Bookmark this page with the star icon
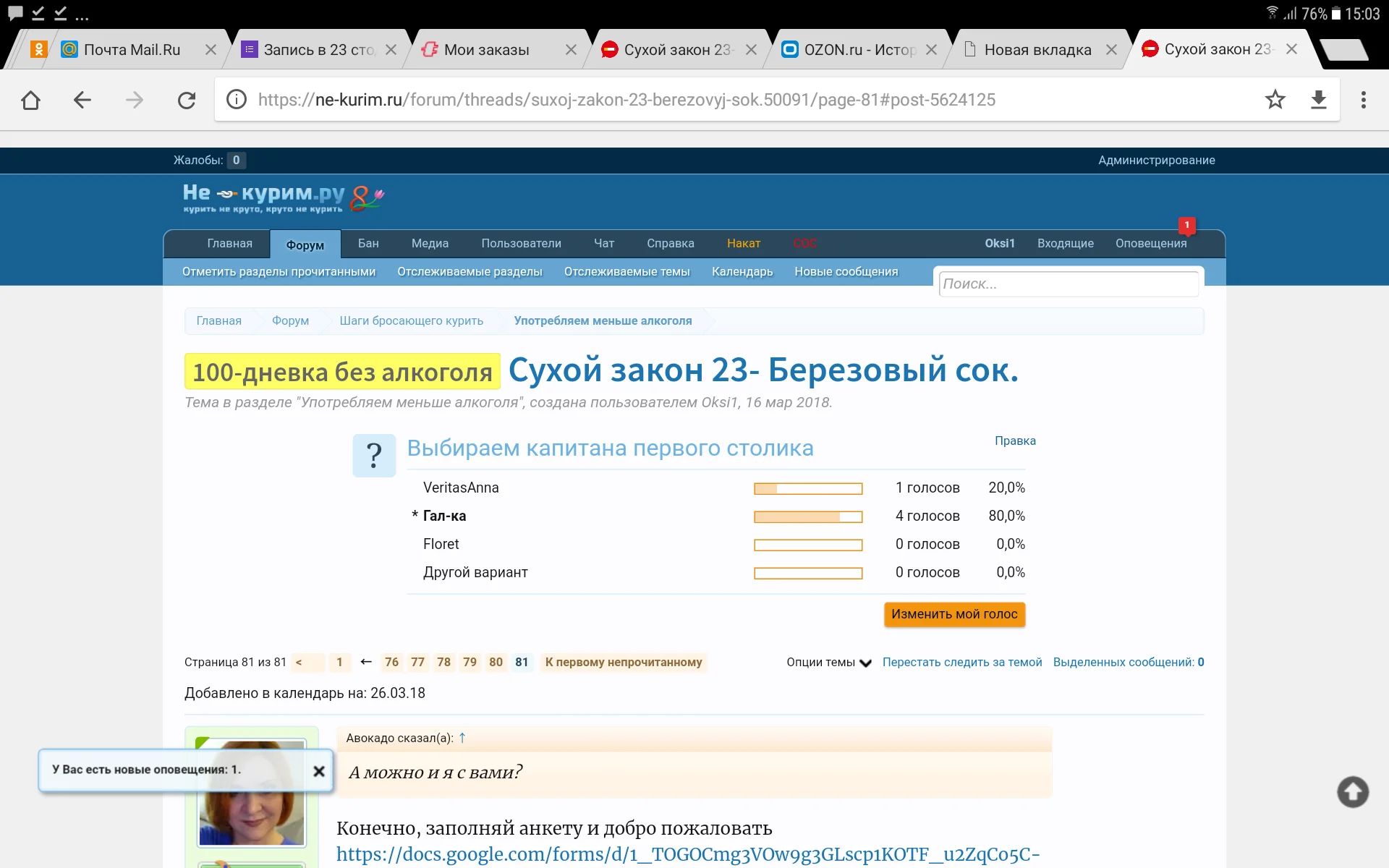The height and width of the screenshot is (868, 1389). pyautogui.click(x=1276, y=100)
